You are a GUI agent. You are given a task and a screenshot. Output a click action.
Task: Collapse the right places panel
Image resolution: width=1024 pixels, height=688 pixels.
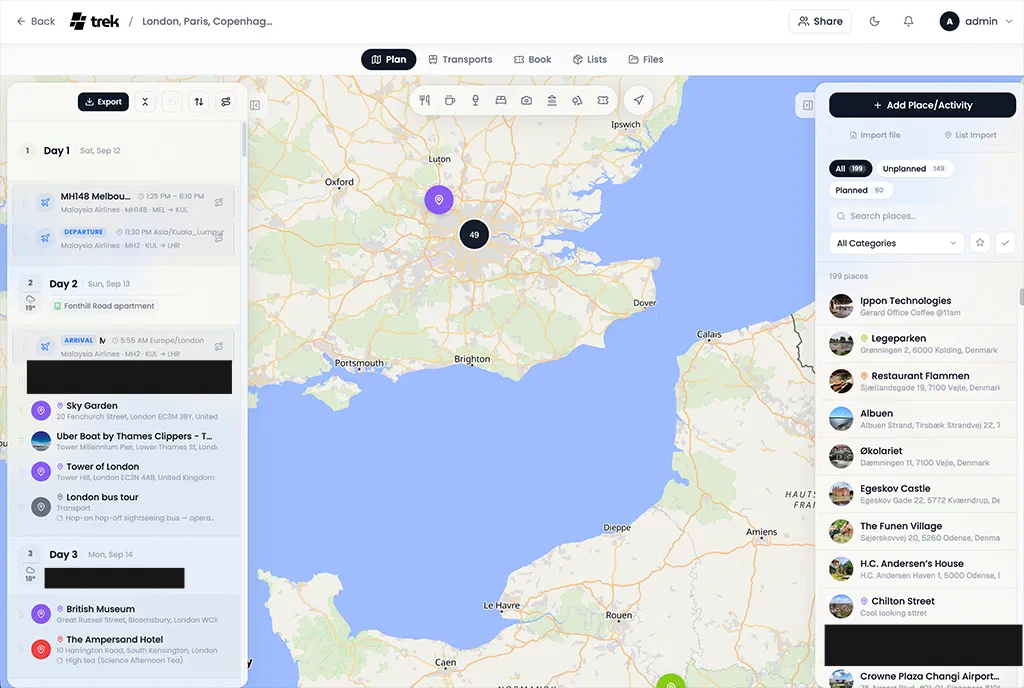808,105
